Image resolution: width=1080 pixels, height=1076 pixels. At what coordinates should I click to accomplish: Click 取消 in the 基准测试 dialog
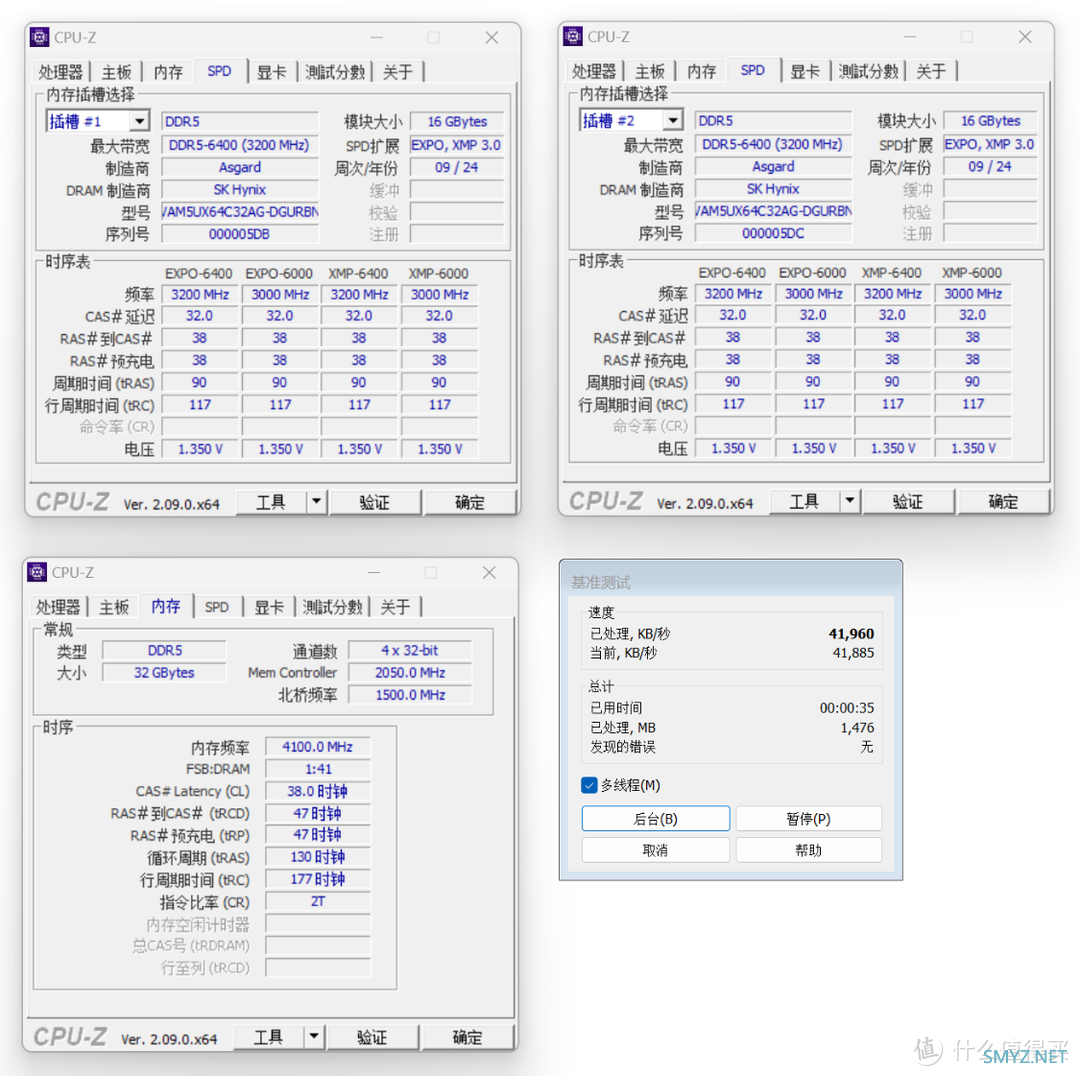point(655,850)
